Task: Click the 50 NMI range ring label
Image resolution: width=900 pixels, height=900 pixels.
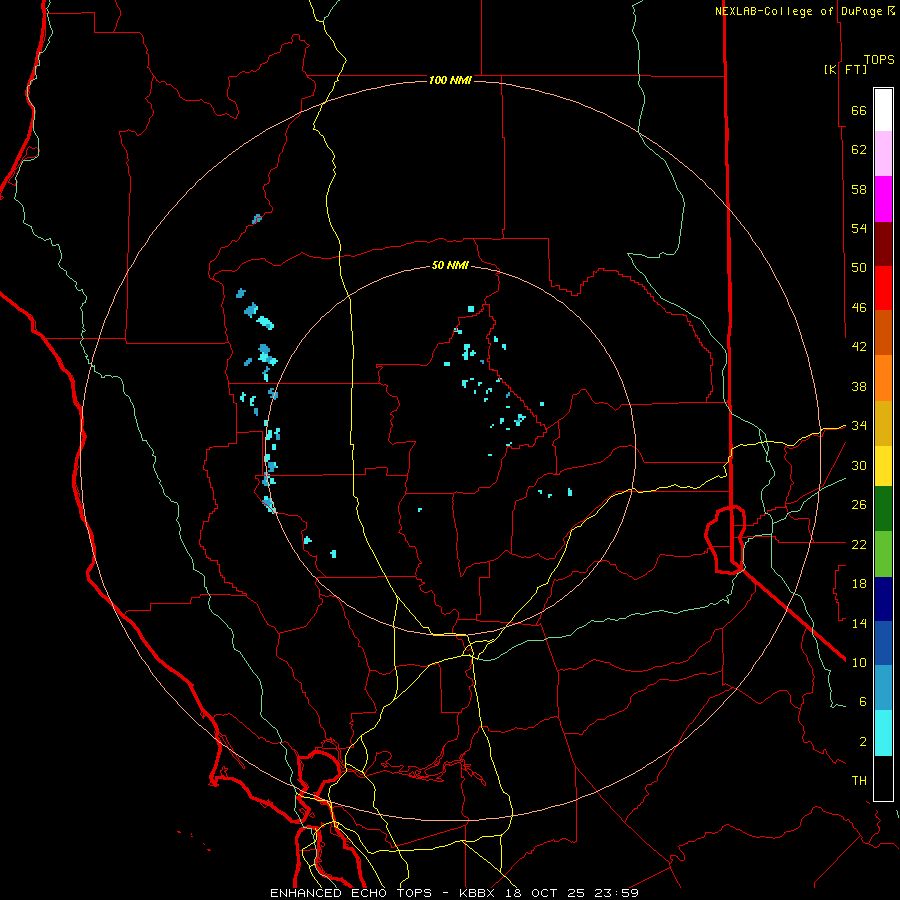Action: [x=450, y=265]
